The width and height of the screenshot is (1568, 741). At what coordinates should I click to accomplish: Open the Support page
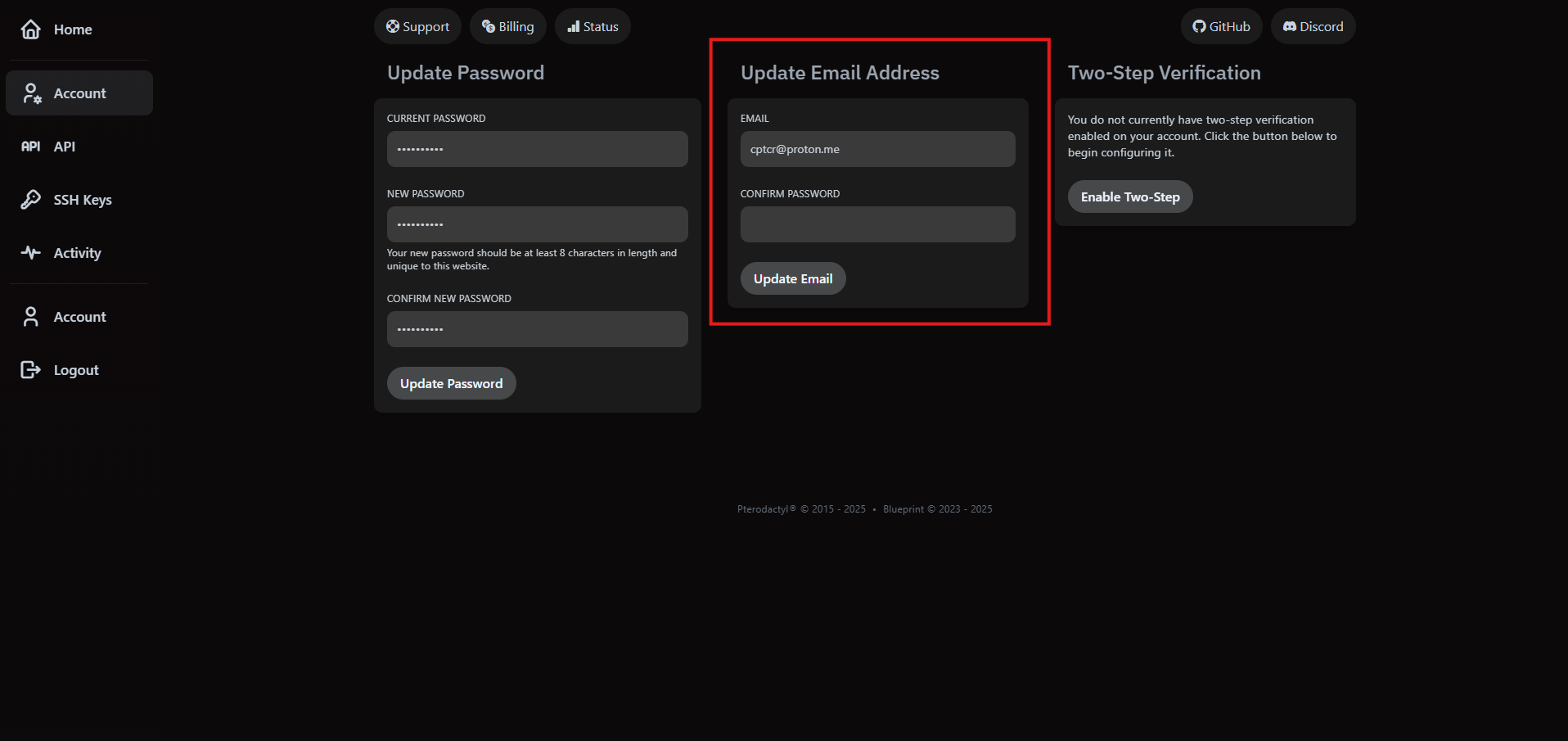[417, 25]
